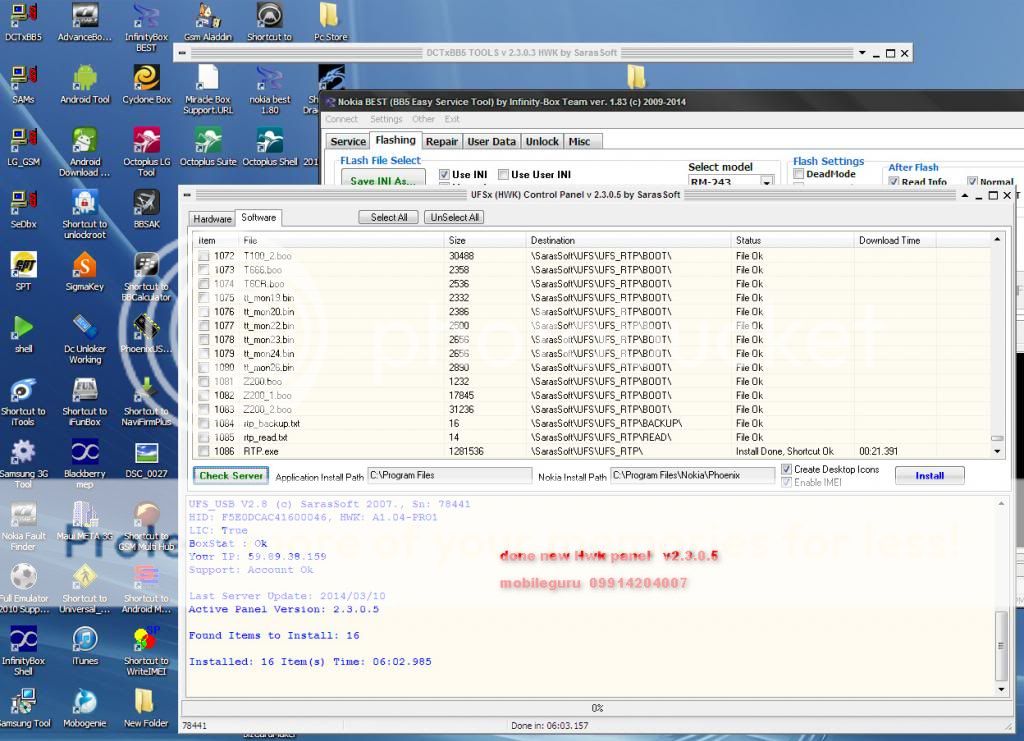Viewport: 1024px width, 741px height.
Task: Click file list scroll down arrow
Action: click(997, 451)
